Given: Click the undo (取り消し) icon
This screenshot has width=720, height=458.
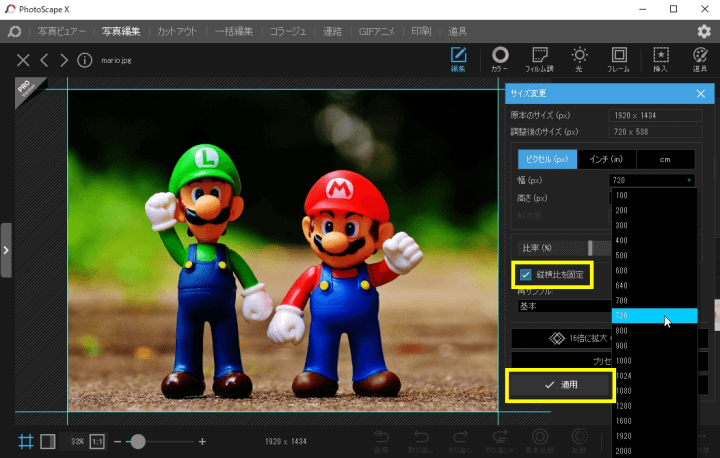Looking at the screenshot, I should (x=421, y=441).
